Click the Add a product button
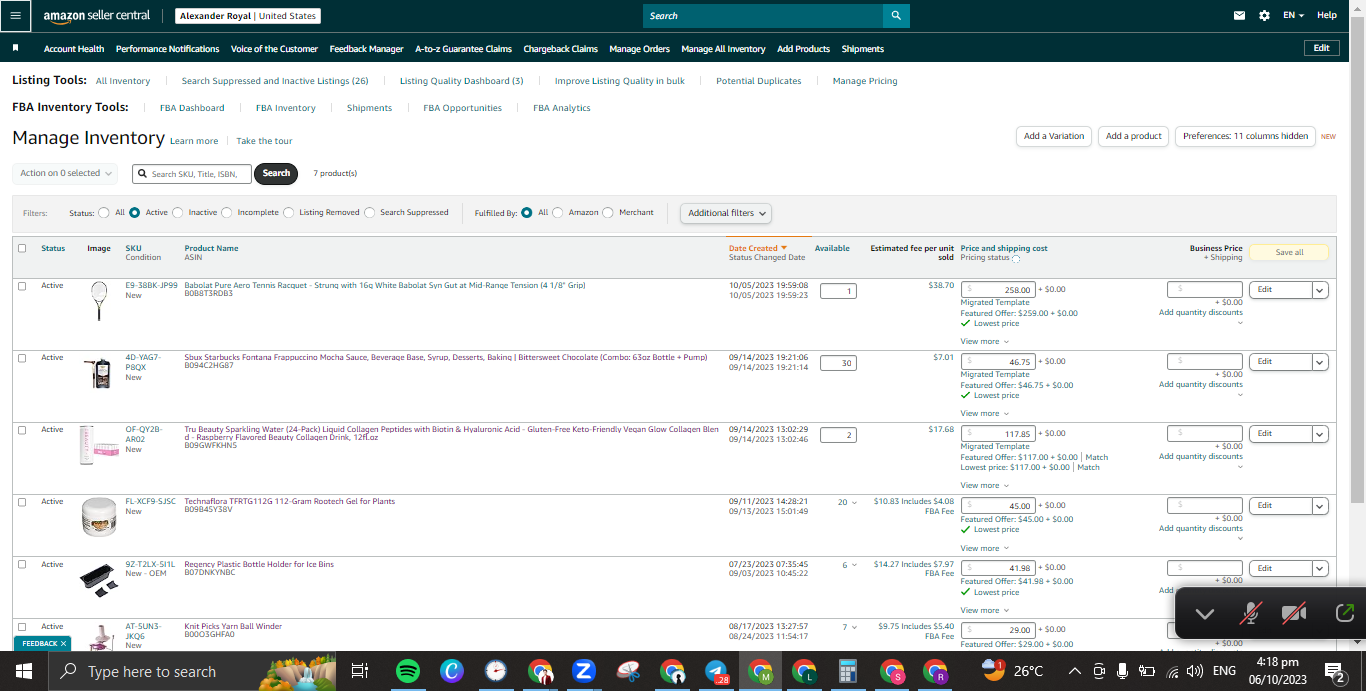The image size is (1366, 691). [1134, 136]
